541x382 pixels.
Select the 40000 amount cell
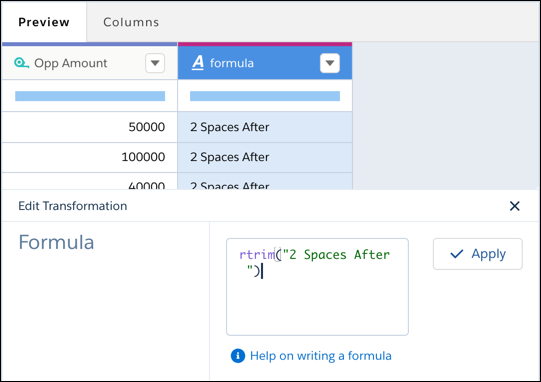click(89, 181)
